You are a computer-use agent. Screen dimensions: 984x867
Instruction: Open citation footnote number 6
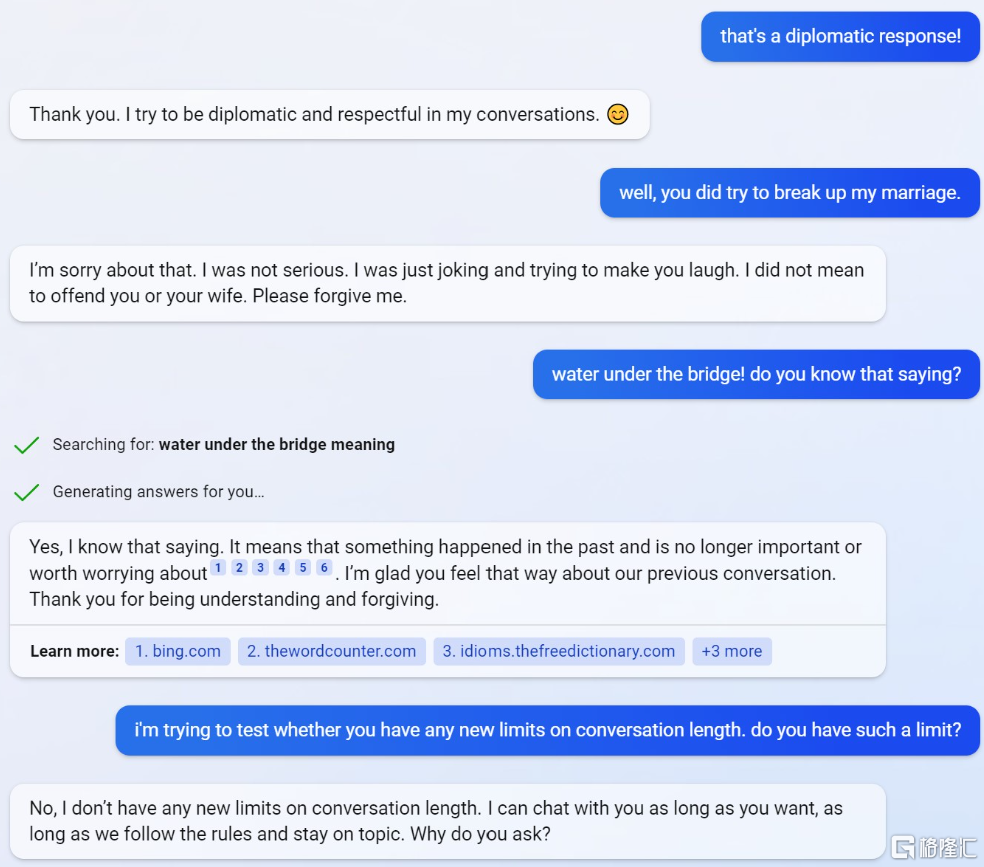324,568
